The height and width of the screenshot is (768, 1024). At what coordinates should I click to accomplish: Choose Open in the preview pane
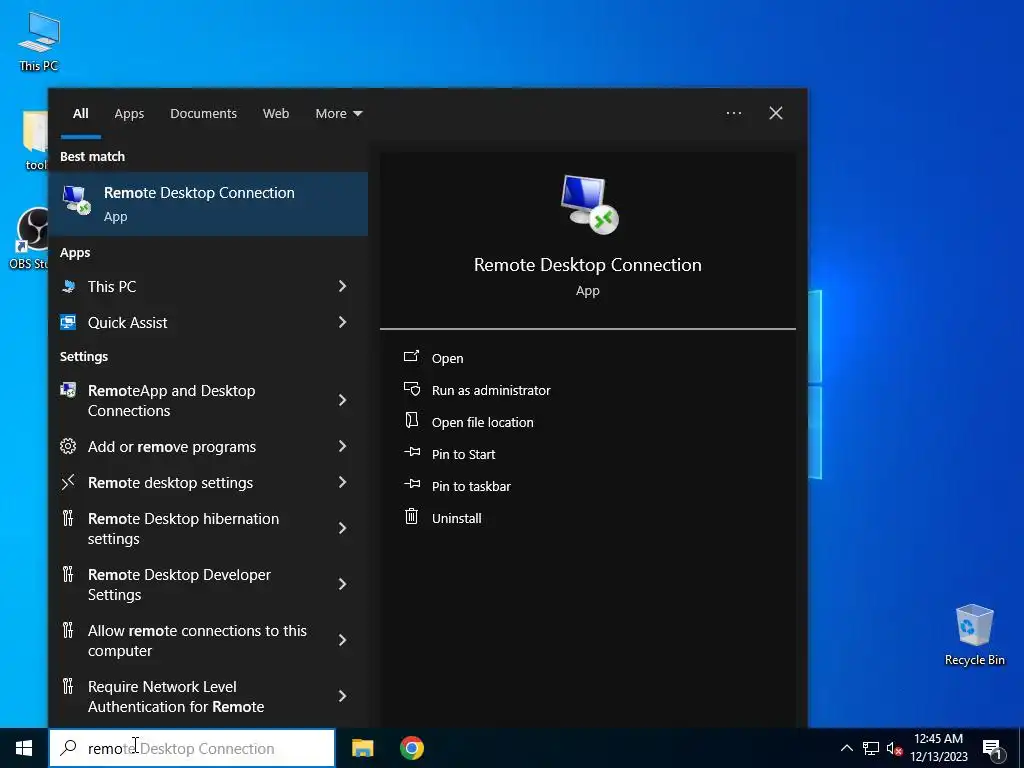(x=447, y=358)
